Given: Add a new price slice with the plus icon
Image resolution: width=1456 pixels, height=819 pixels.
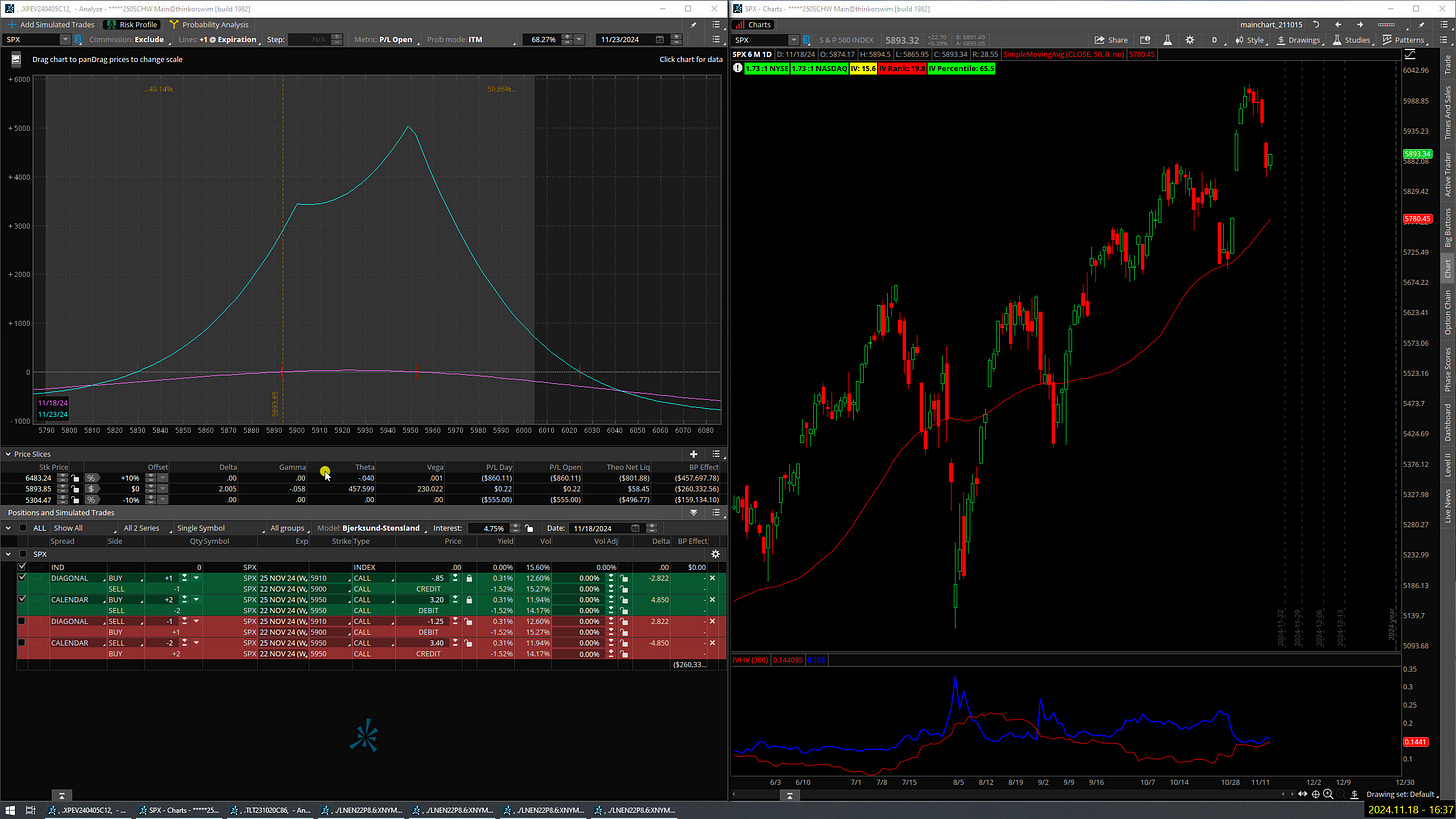Looking at the screenshot, I should (693, 454).
